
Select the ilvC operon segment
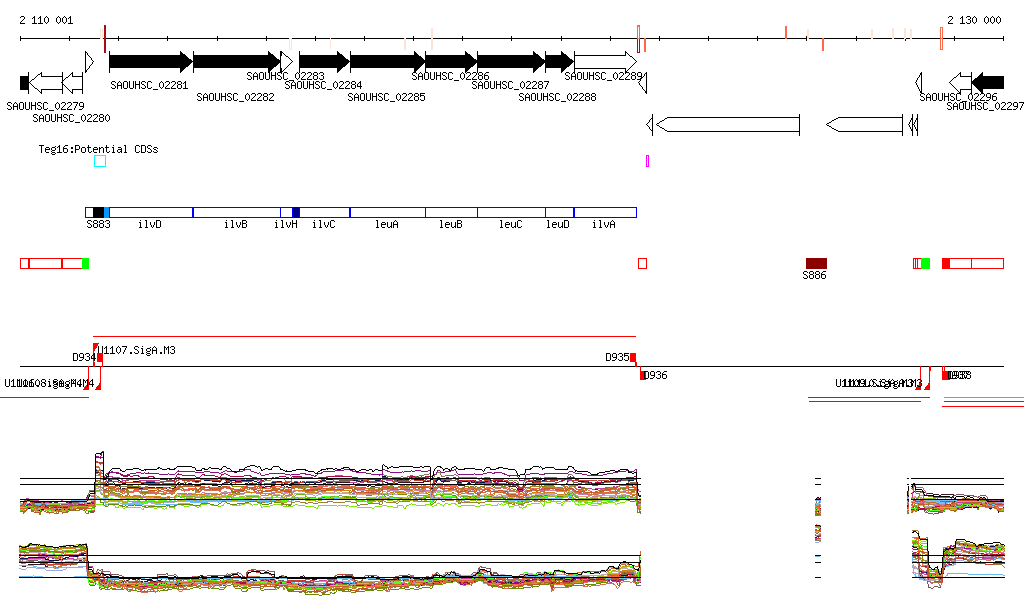[x=325, y=212]
